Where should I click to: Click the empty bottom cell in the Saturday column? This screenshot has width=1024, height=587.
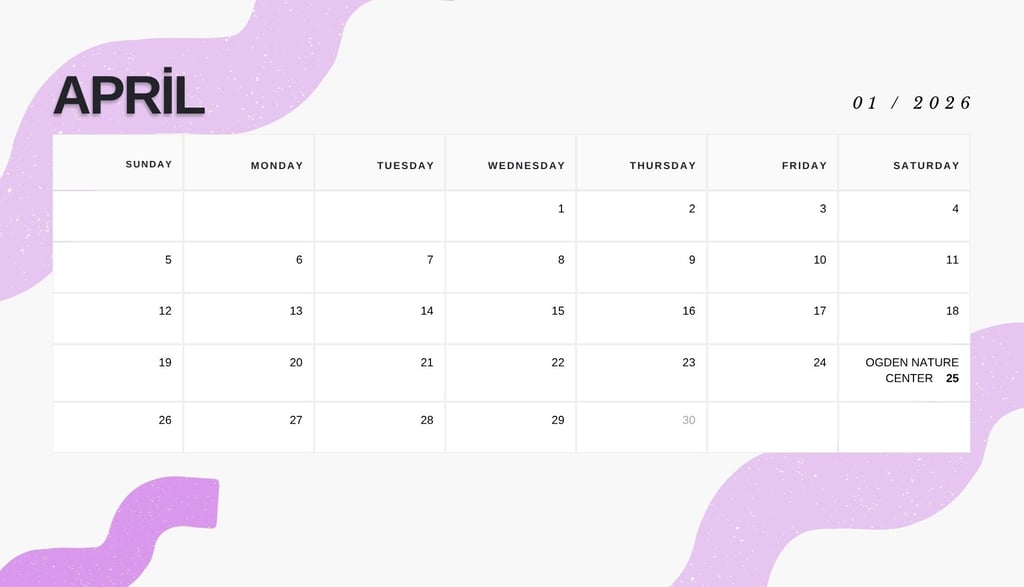(904, 427)
